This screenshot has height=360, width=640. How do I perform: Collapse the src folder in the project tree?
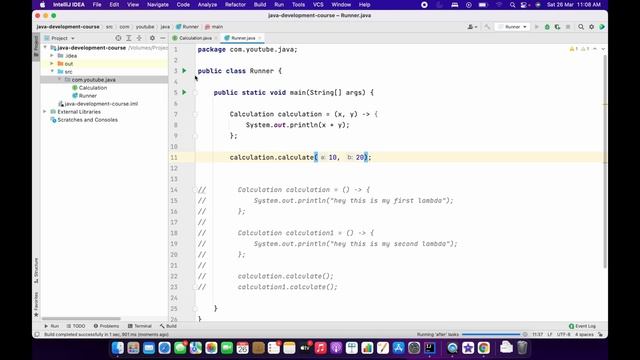pyautogui.click(x=52, y=71)
